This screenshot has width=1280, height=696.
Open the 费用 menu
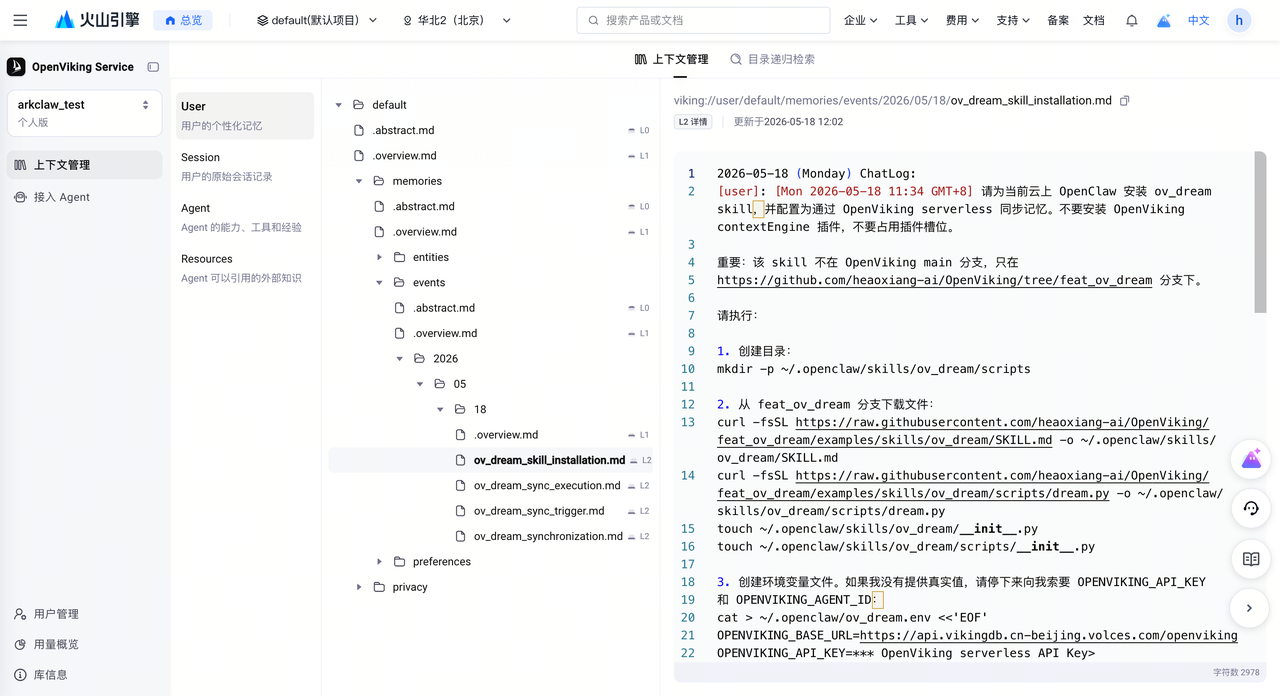962,20
